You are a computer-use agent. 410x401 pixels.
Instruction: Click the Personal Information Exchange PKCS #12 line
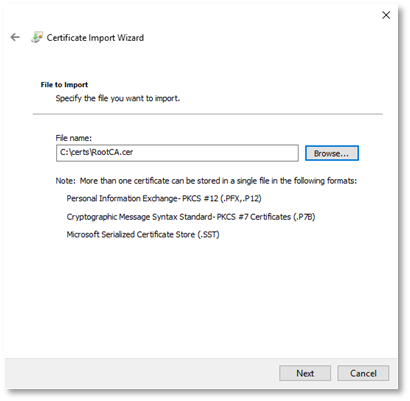tap(164, 198)
